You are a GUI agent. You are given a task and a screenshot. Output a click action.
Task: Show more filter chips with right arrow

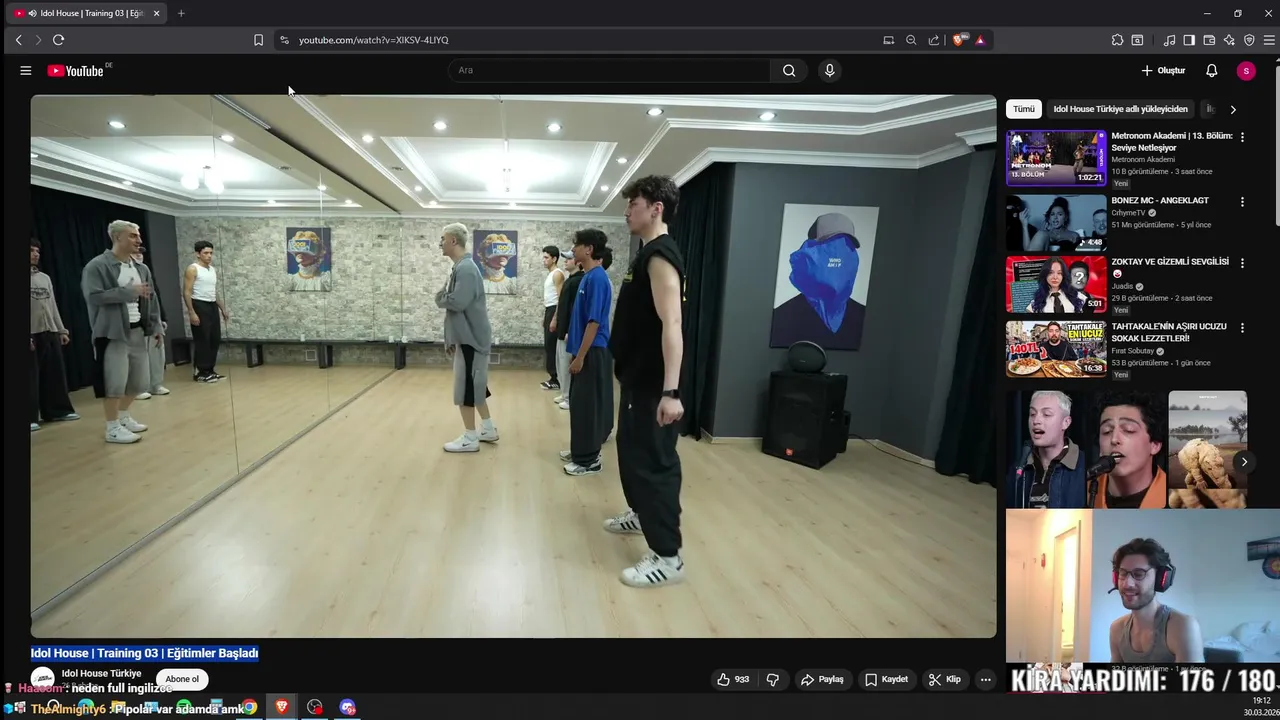click(1233, 109)
